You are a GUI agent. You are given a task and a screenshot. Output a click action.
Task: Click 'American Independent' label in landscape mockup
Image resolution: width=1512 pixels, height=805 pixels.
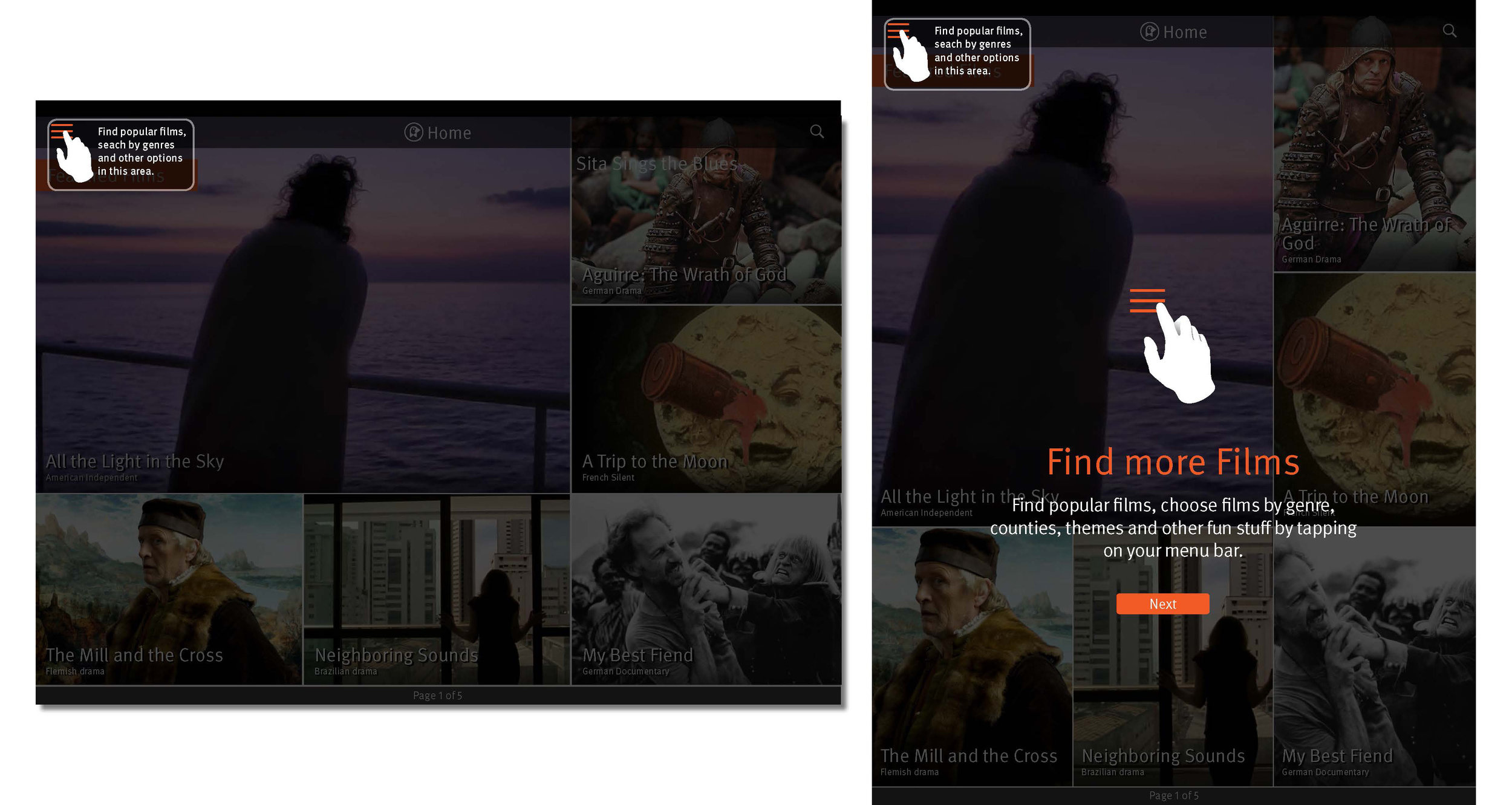tap(91, 478)
